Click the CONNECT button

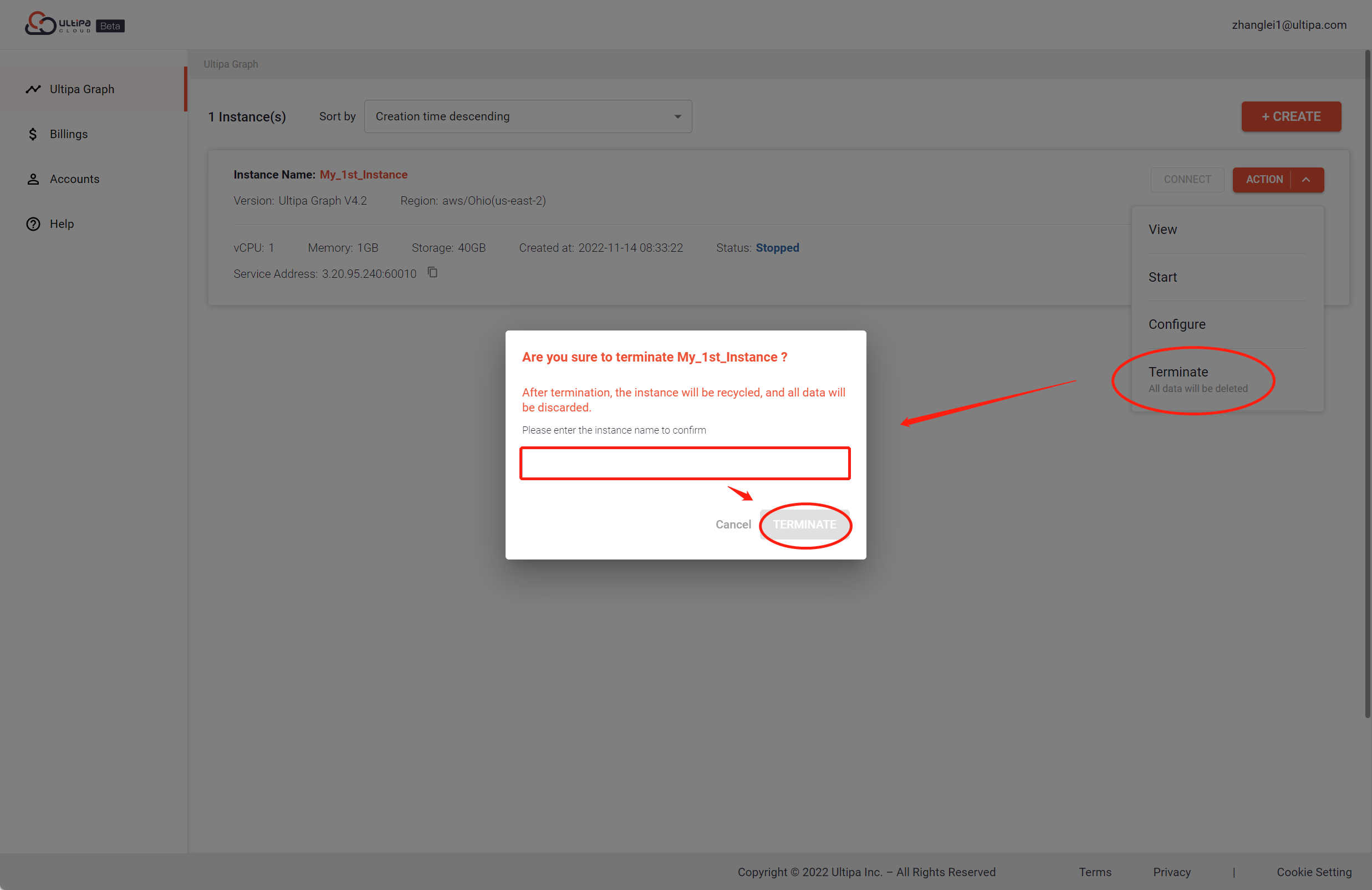[1186, 179]
